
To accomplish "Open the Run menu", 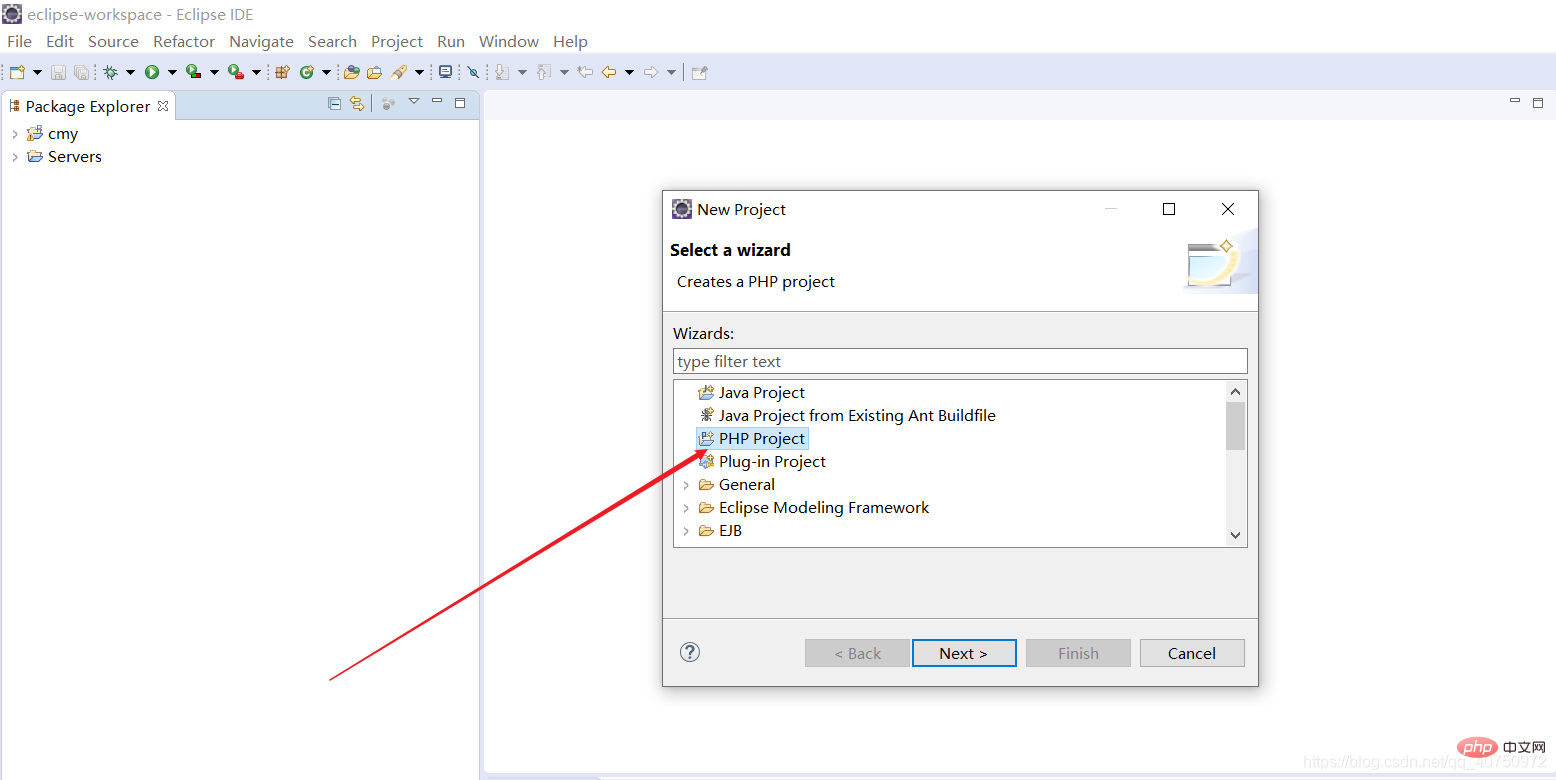I will (451, 41).
